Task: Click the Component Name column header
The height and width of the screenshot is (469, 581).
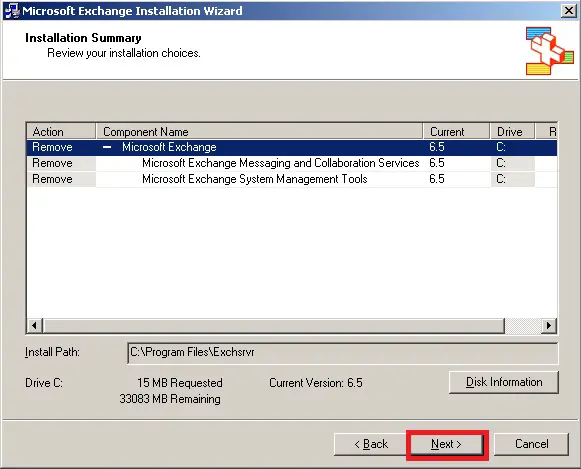Action: click(x=259, y=132)
